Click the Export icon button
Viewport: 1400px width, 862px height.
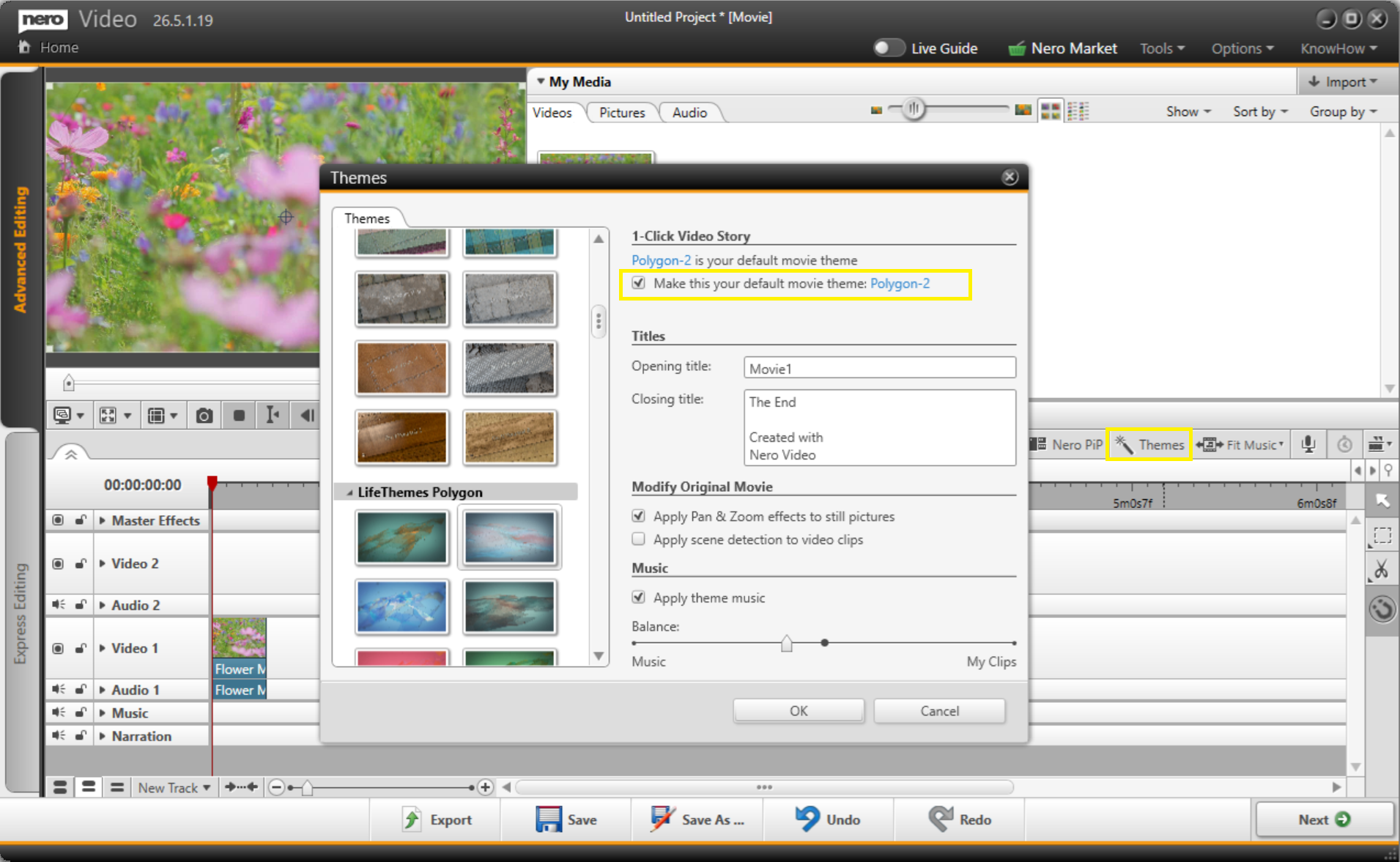pos(437,819)
